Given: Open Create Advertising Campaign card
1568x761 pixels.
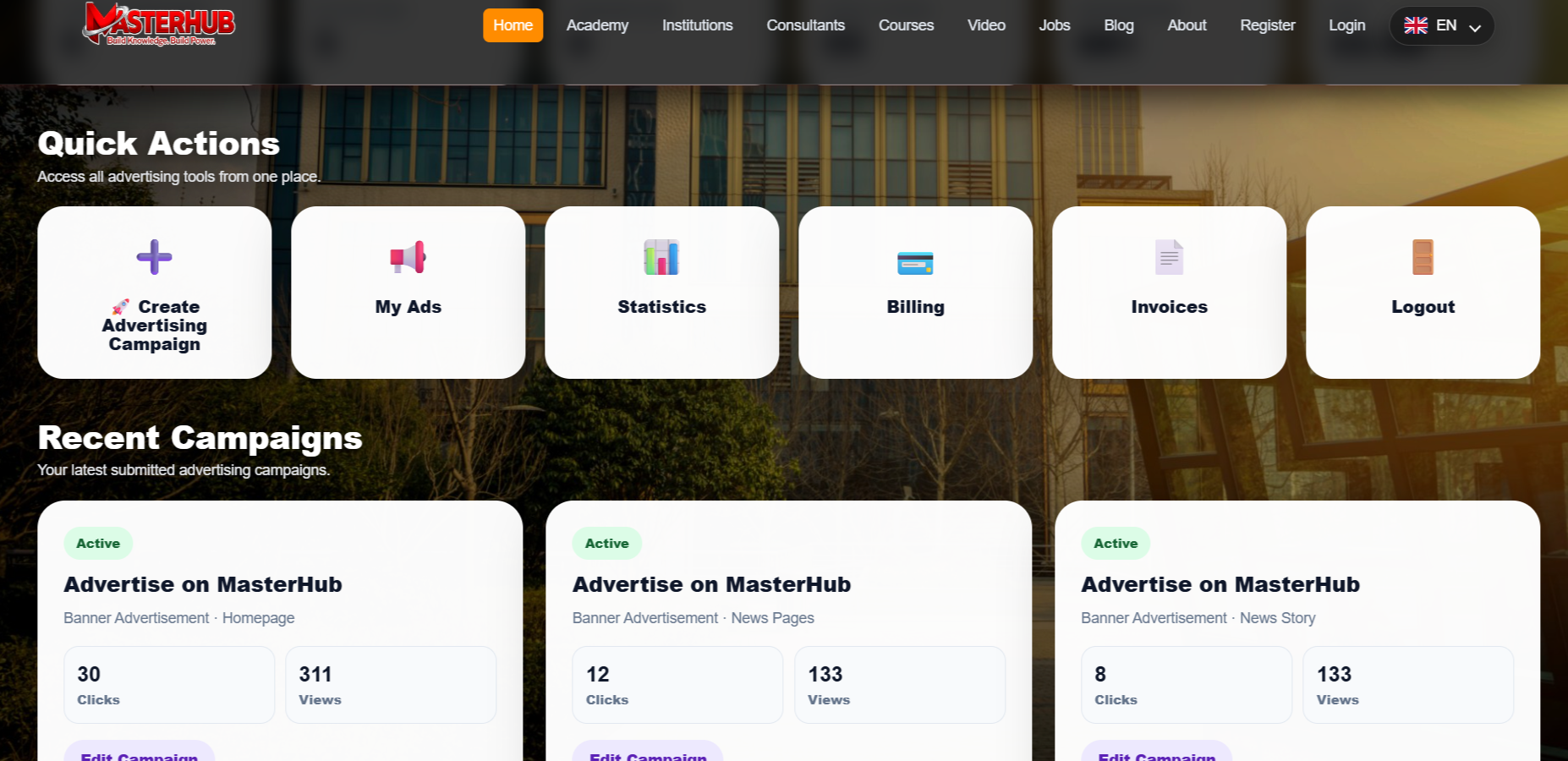Looking at the screenshot, I should (x=154, y=293).
